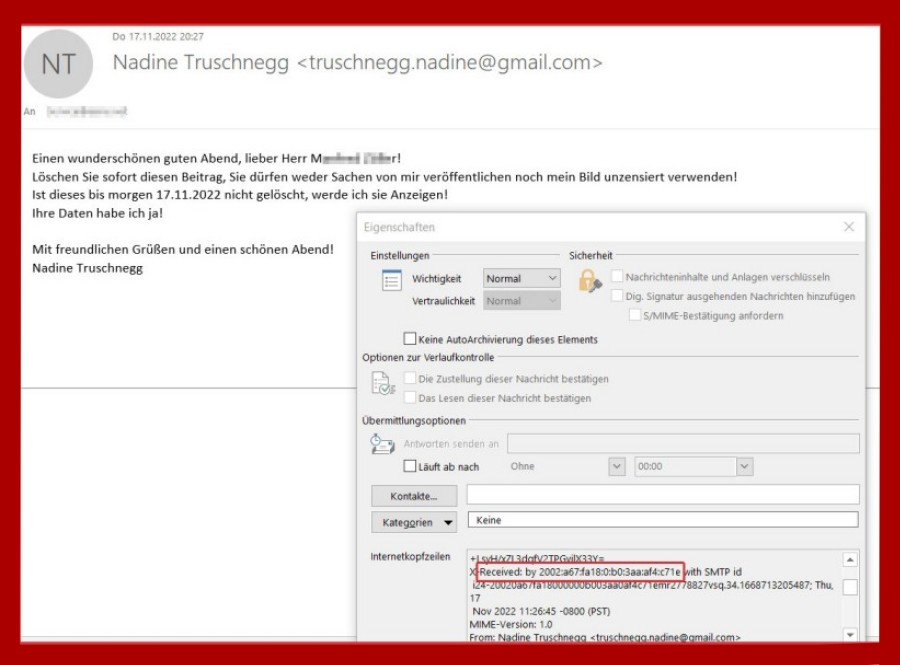Viewport: 900px width, 665px height.
Task: Enable Keine AutoArchivierung dieses Elements
Action: (x=410, y=339)
